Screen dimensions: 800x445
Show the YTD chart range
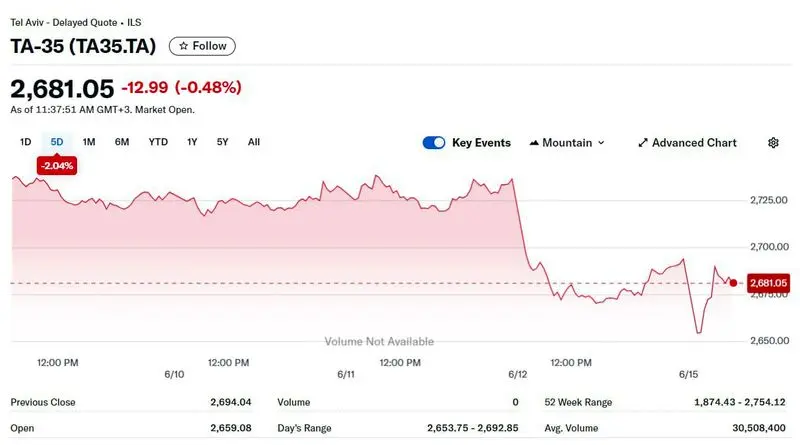158,142
